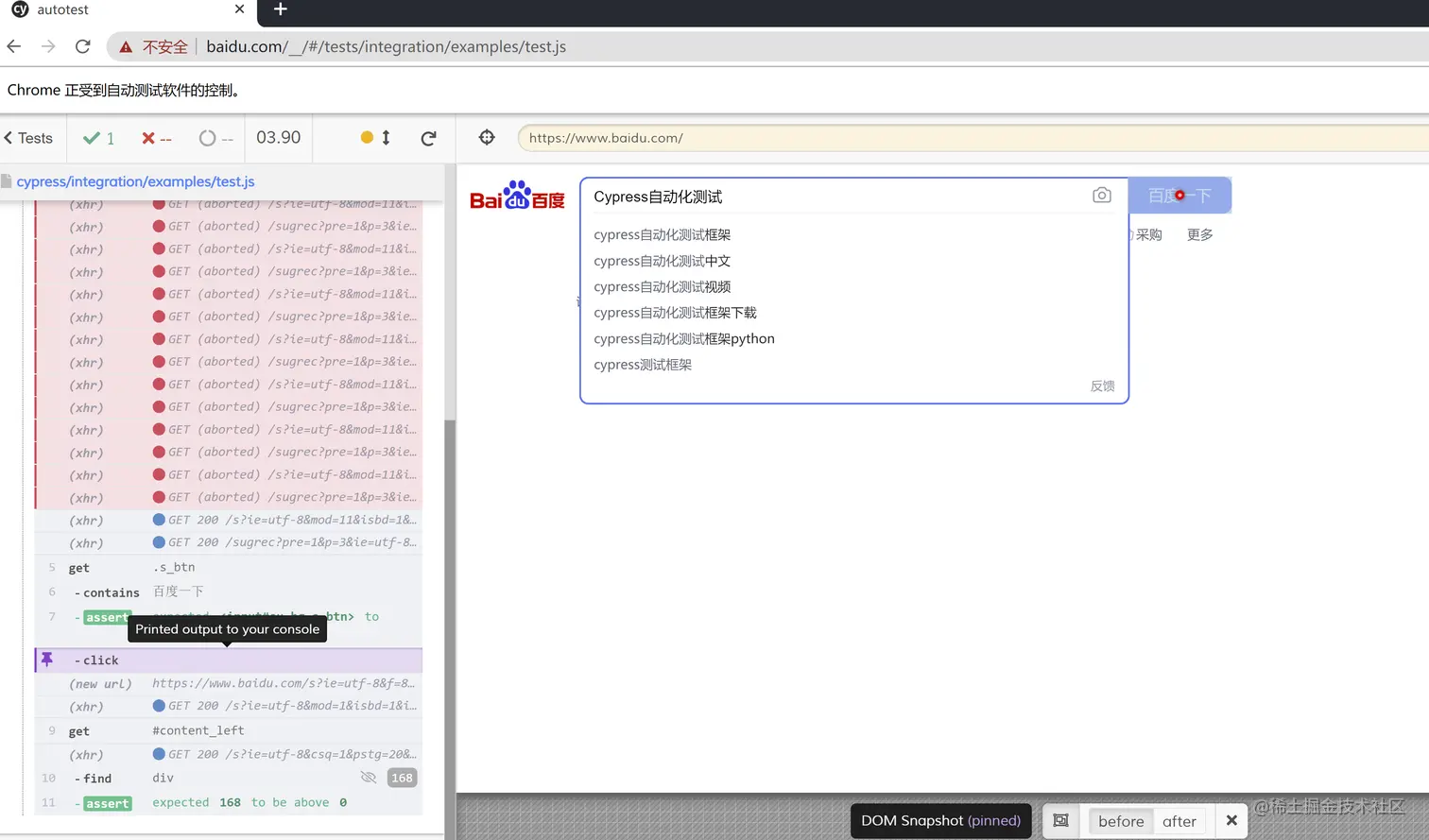The height and width of the screenshot is (840, 1429).
Task: Click the failed tests red X counter
Action: point(157,138)
